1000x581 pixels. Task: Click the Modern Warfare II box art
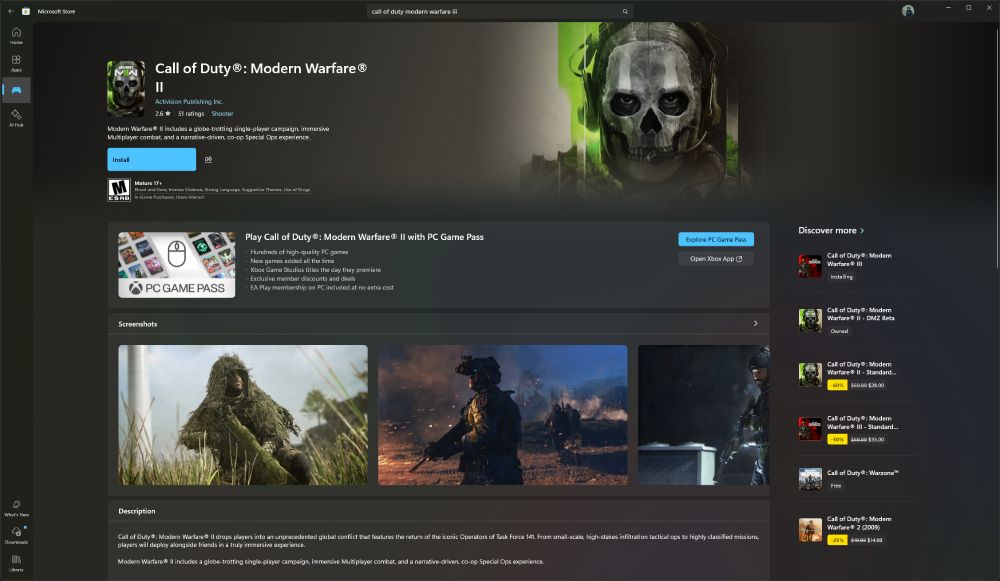tap(126, 89)
